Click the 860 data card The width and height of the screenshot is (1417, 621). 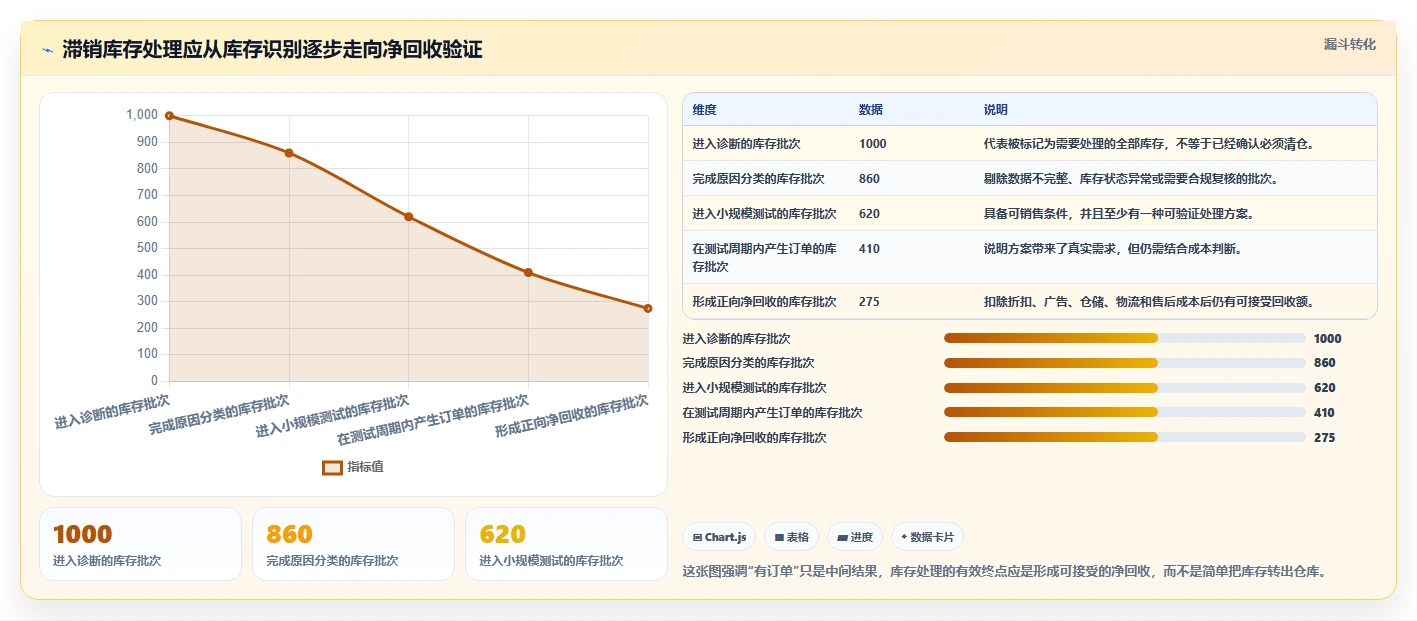tap(353, 544)
